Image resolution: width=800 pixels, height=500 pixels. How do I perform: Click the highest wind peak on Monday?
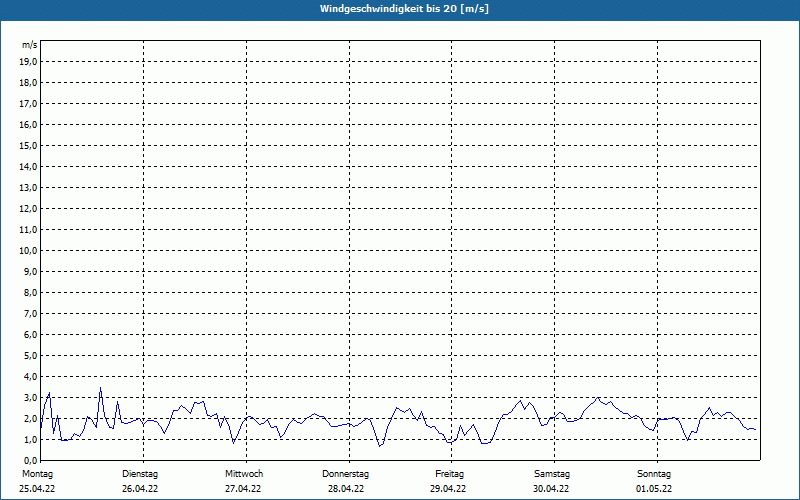click(101, 388)
